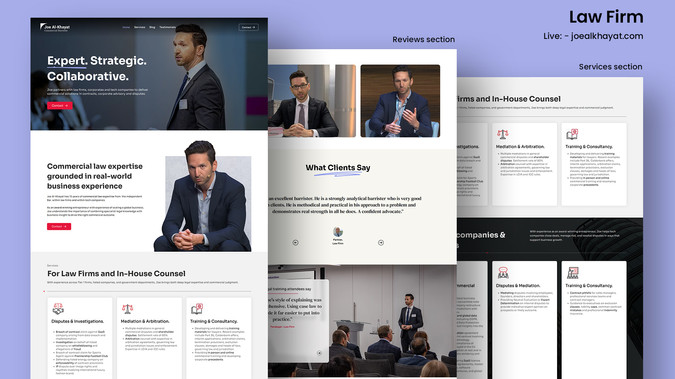
Task: Click the Joe Al-Khayat logo in header
Action: tap(55, 27)
